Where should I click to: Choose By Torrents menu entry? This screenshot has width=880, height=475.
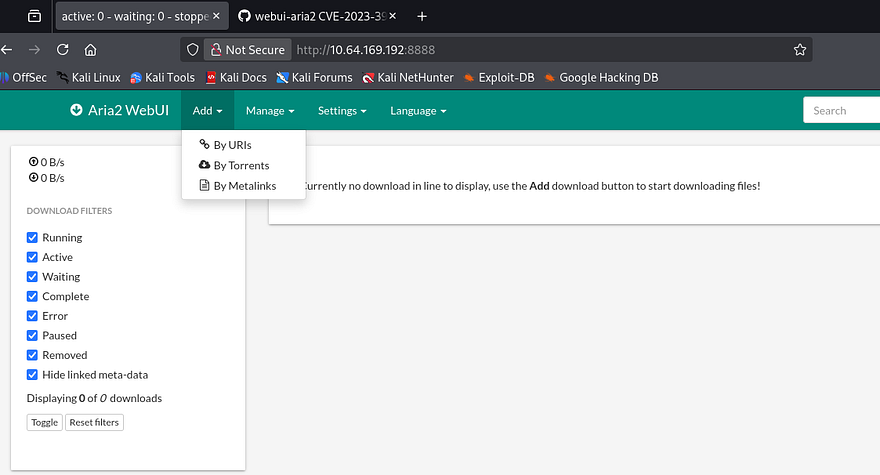click(240, 165)
